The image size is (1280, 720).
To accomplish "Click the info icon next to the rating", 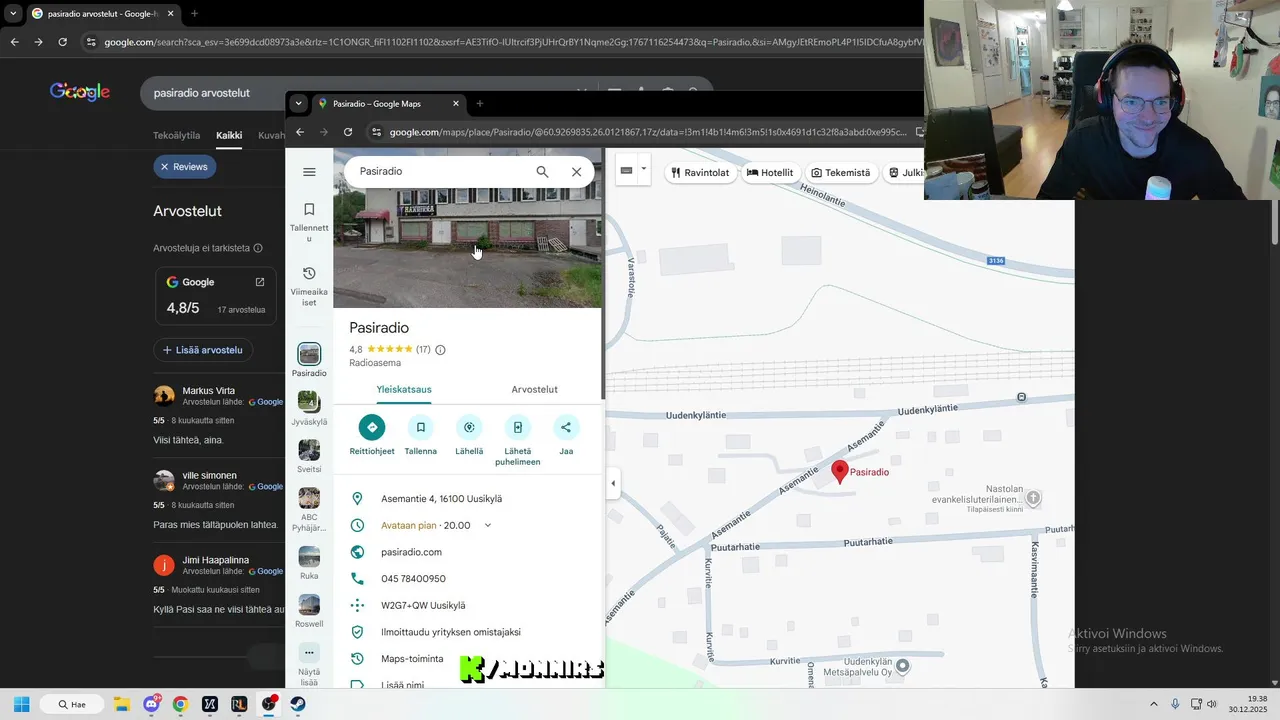I will coord(440,350).
